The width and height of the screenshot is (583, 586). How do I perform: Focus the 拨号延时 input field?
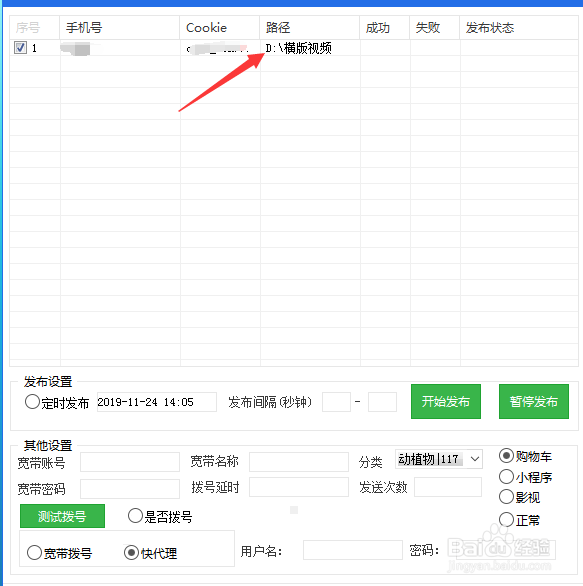coord(299,487)
